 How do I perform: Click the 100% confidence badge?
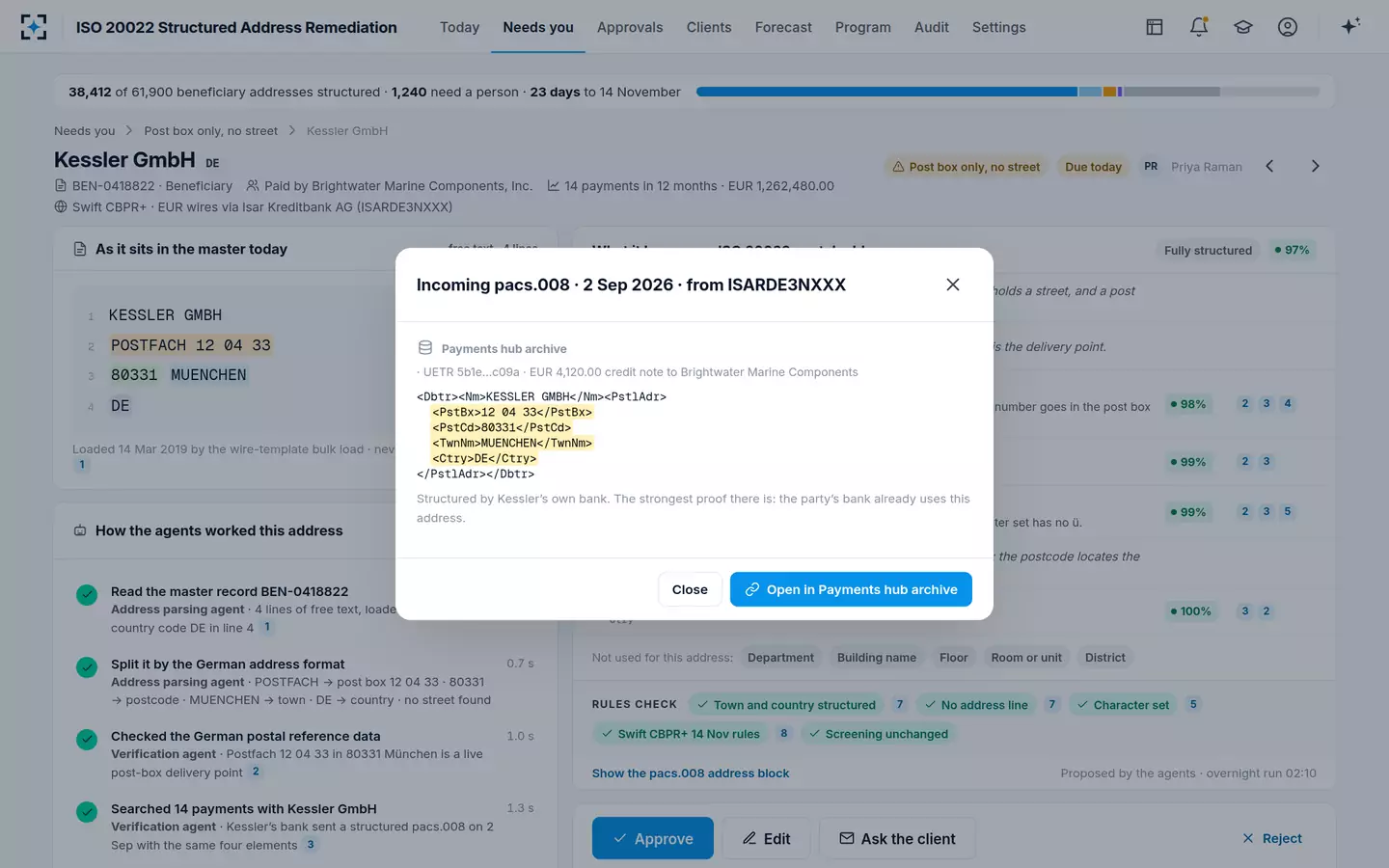click(1190, 611)
